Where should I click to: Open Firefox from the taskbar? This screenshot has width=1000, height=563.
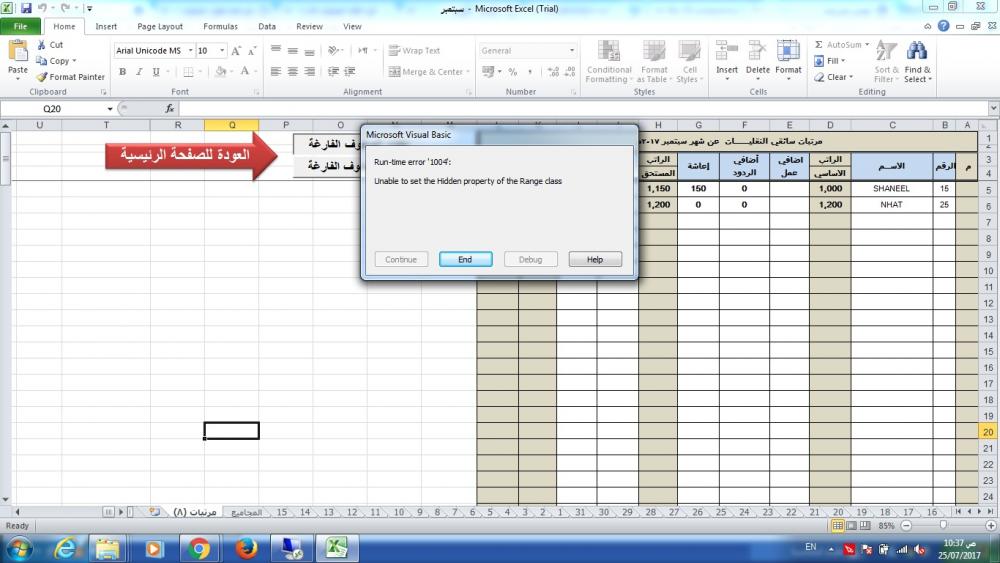point(246,548)
